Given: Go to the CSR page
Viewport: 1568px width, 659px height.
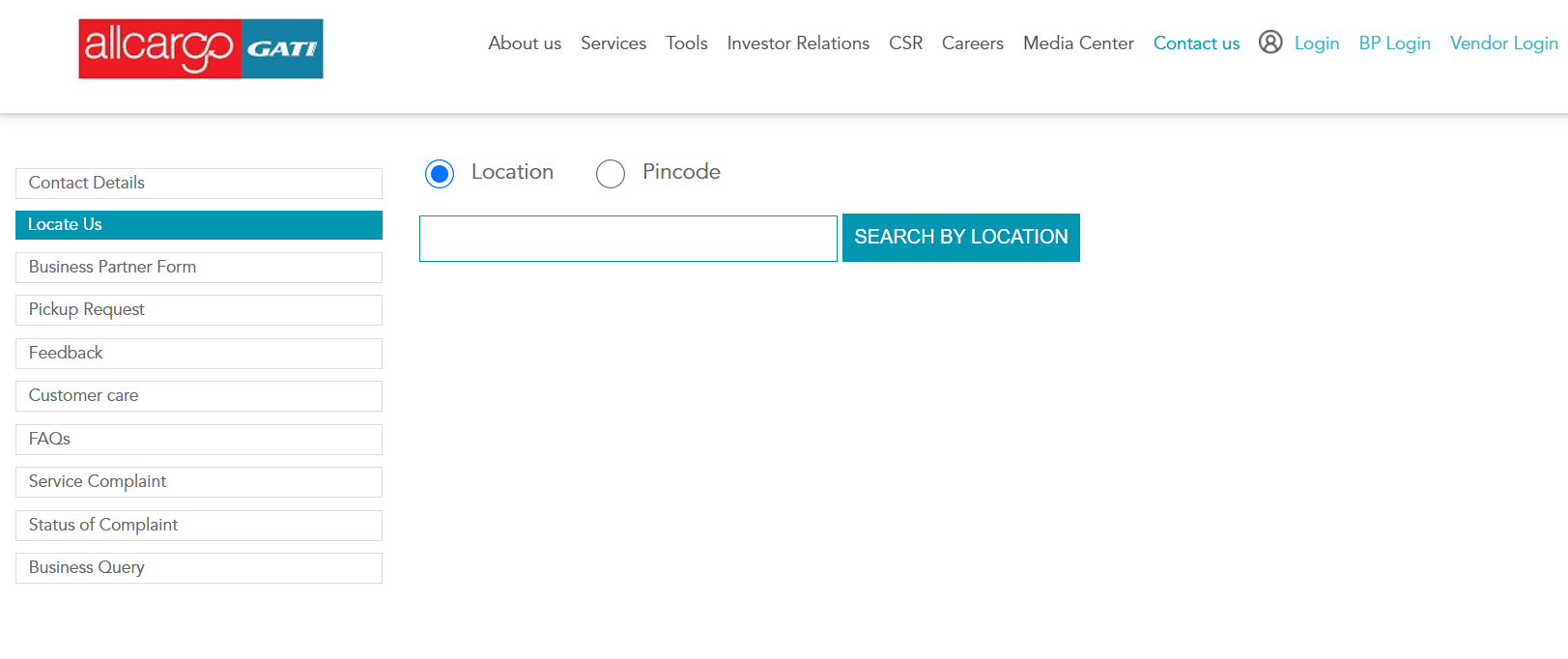Looking at the screenshot, I should (x=905, y=43).
